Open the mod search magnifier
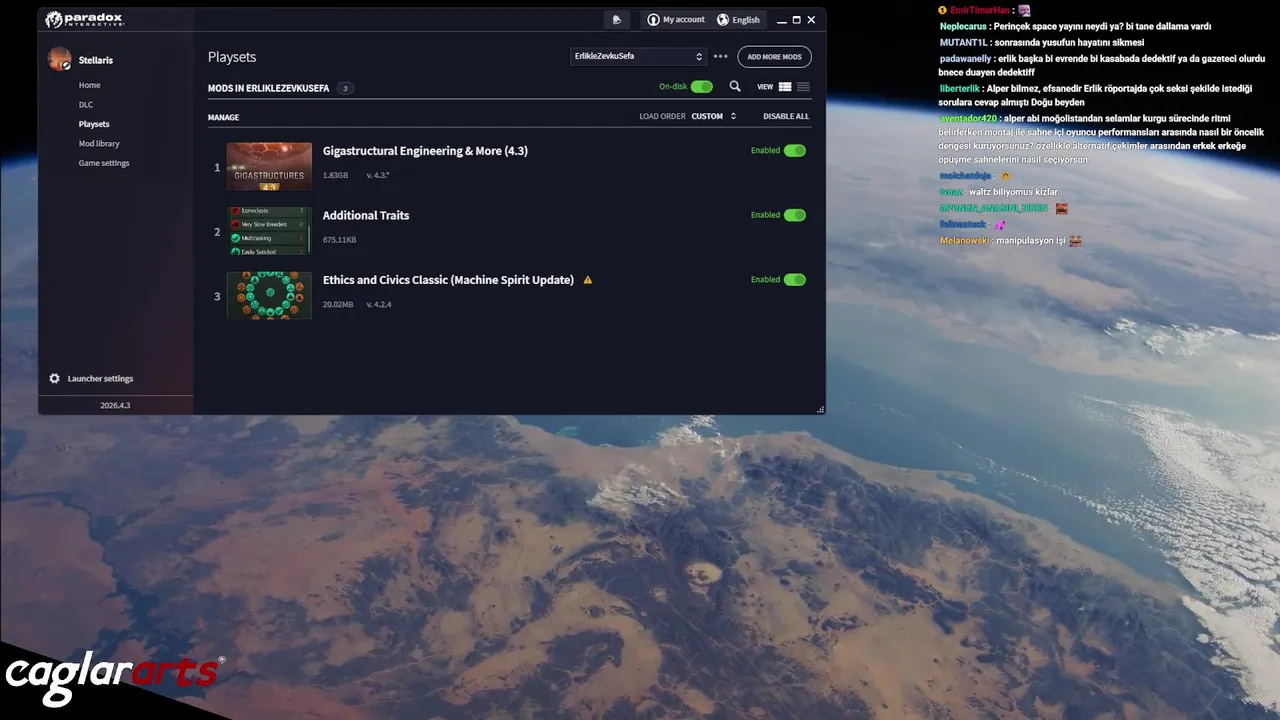This screenshot has height=720, width=1280. [735, 87]
